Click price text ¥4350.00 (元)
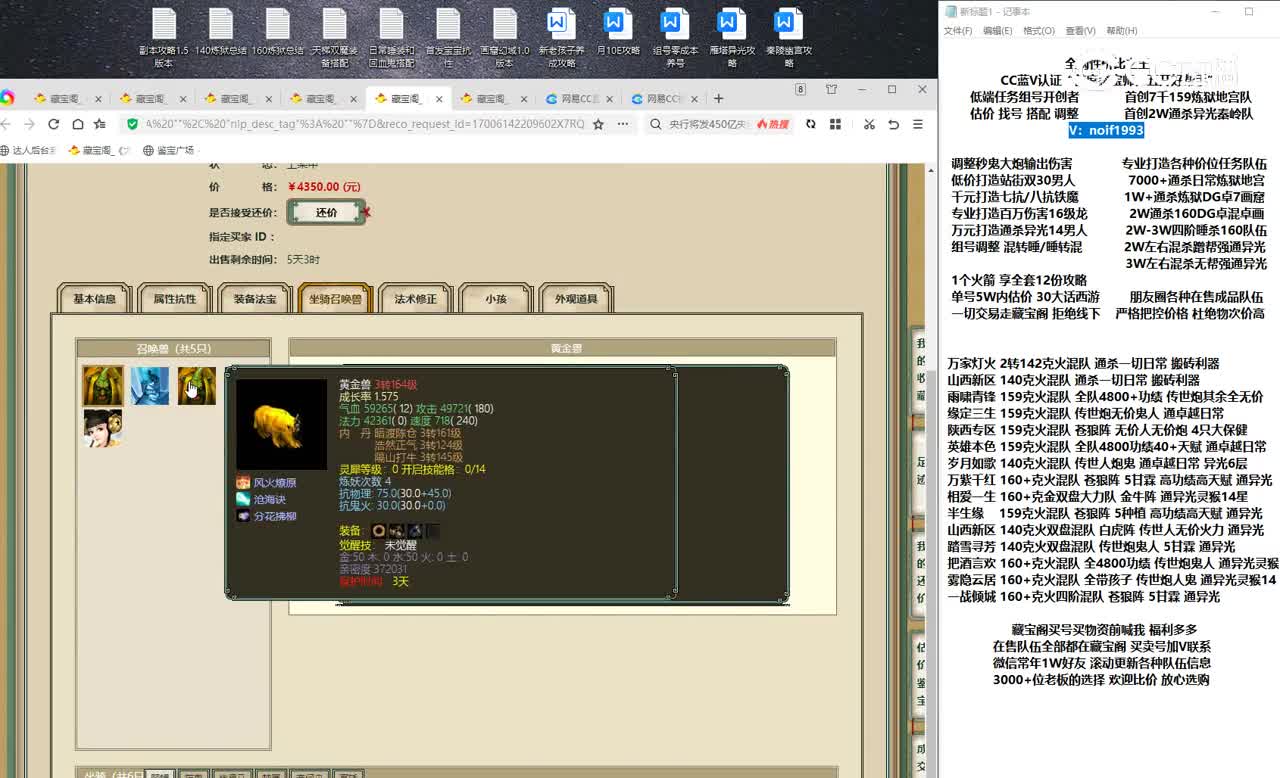The height and width of the screenshot is (778, 1280). 324,187
